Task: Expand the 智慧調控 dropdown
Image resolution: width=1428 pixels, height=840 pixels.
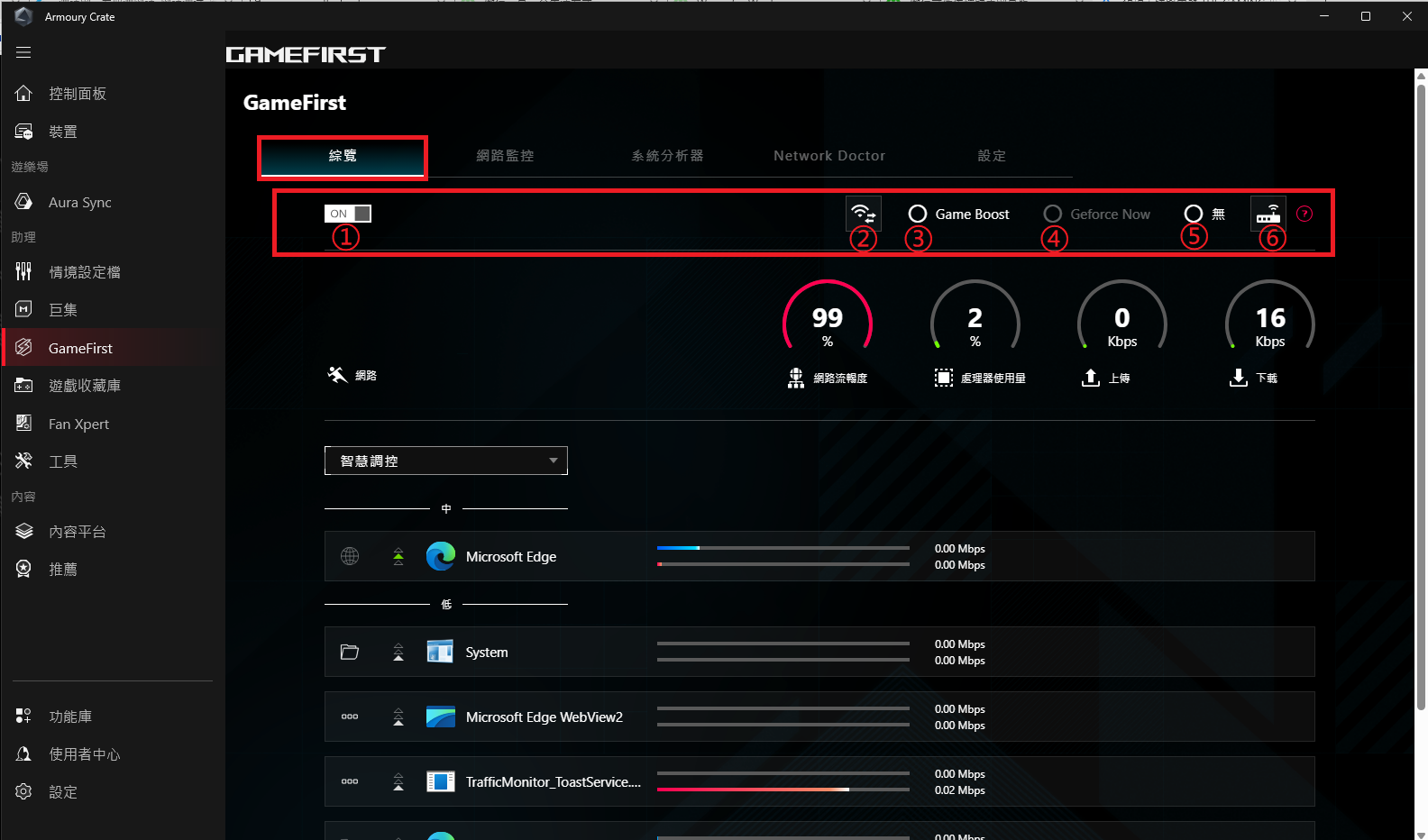Action: pyautogui.click(x=446, y=461)
